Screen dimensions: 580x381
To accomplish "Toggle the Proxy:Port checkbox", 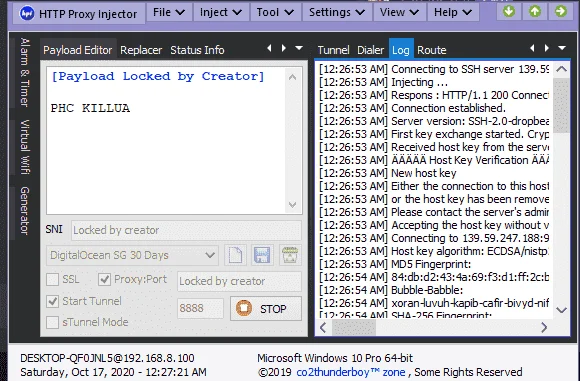I will click(104, 279).
